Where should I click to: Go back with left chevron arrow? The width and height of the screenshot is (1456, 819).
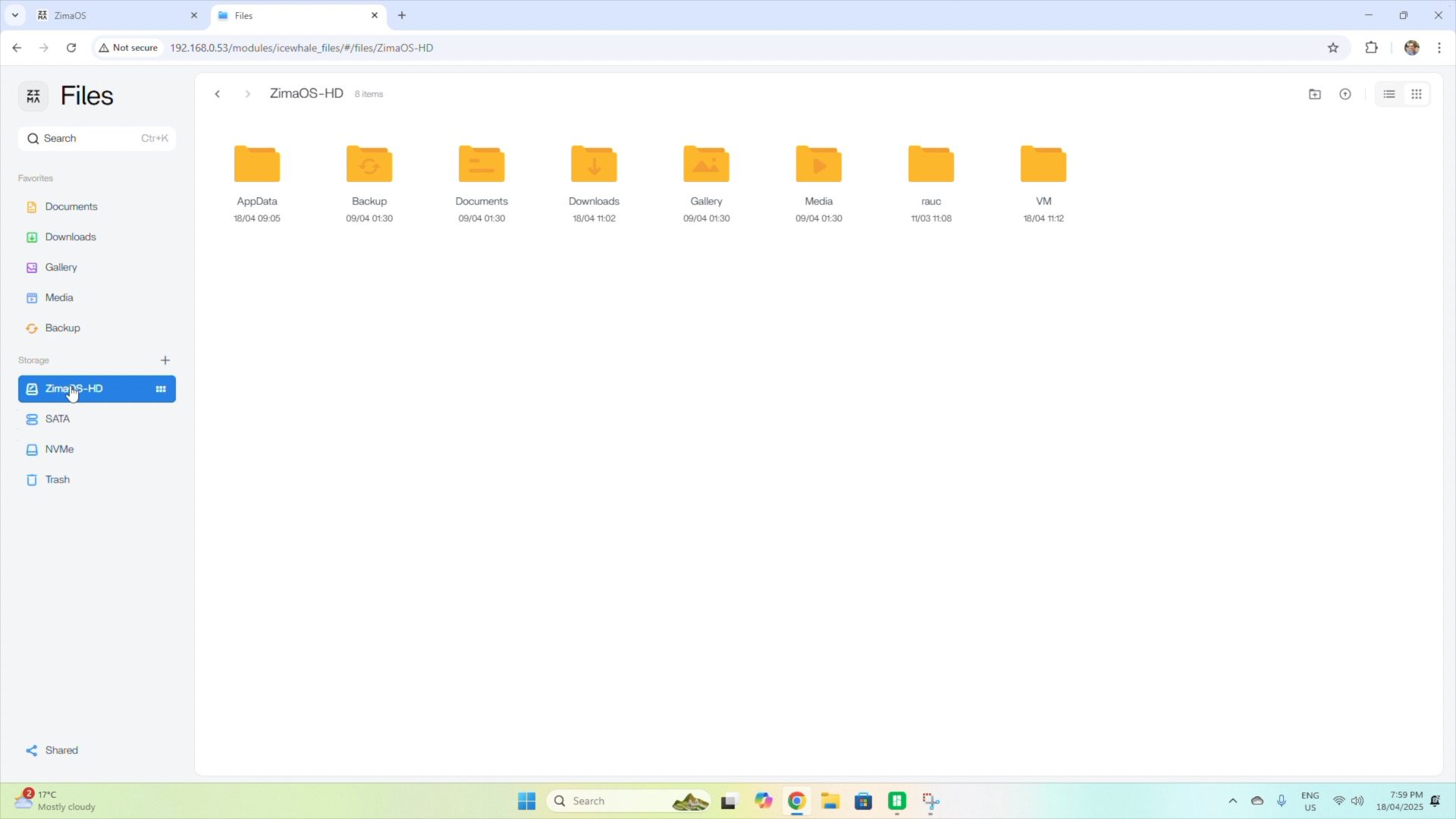pyautogui.click(x=218, y=94)
